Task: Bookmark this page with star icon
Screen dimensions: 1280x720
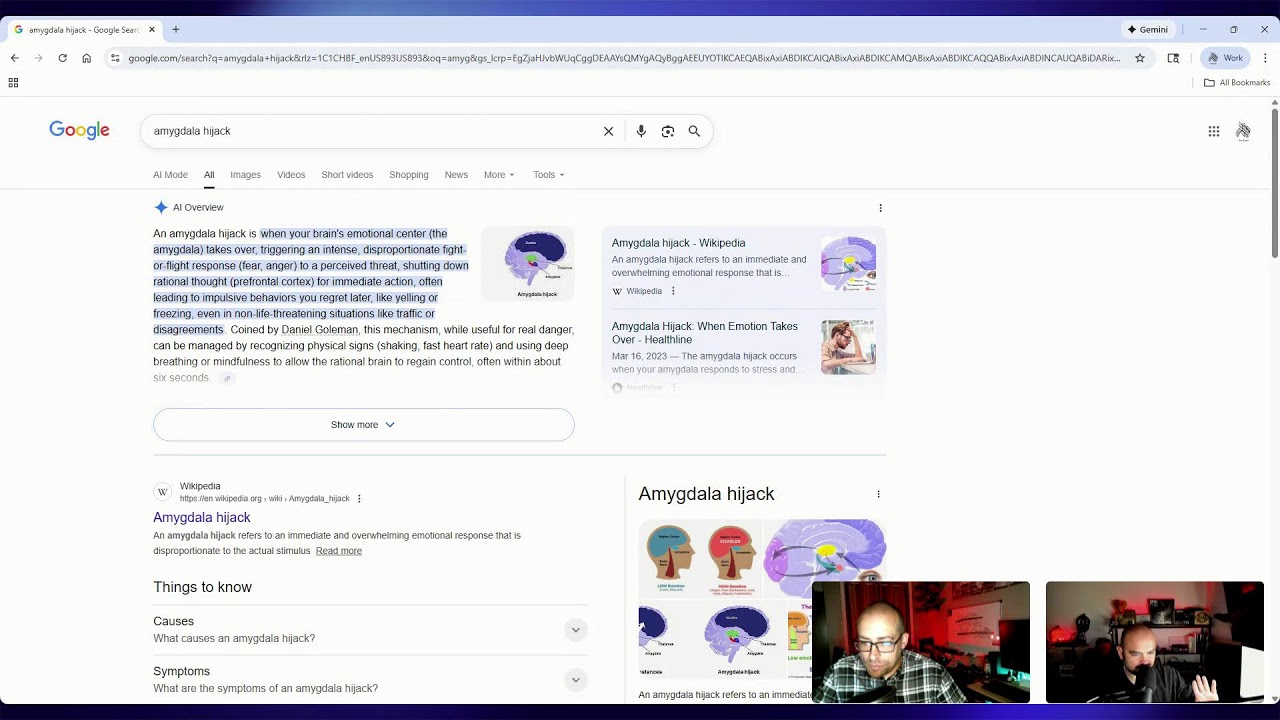Action: [x=1140, y=58]
